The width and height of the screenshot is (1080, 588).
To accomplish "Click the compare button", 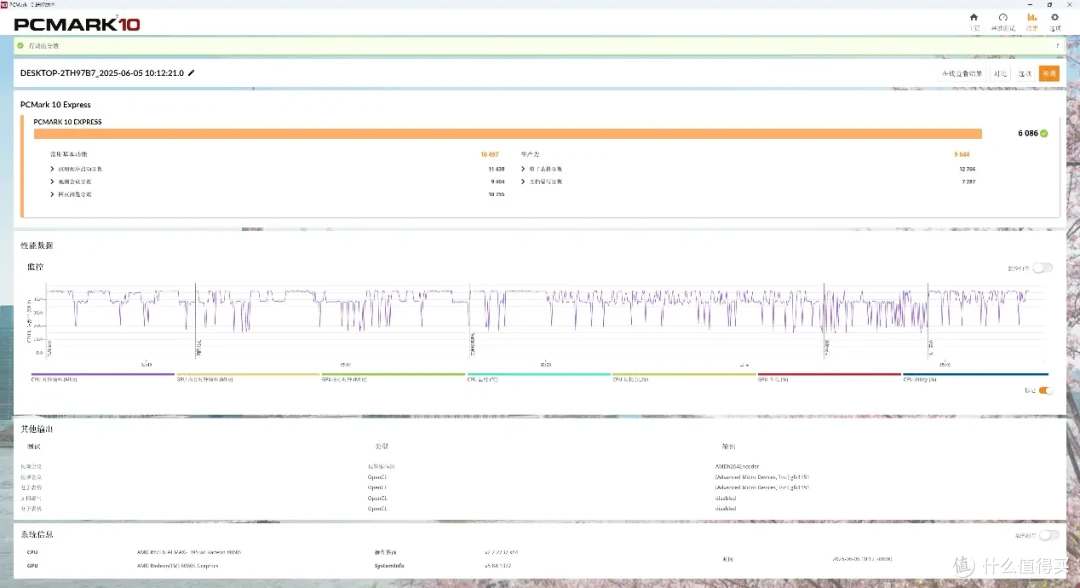I will [x=1000, y=74].
